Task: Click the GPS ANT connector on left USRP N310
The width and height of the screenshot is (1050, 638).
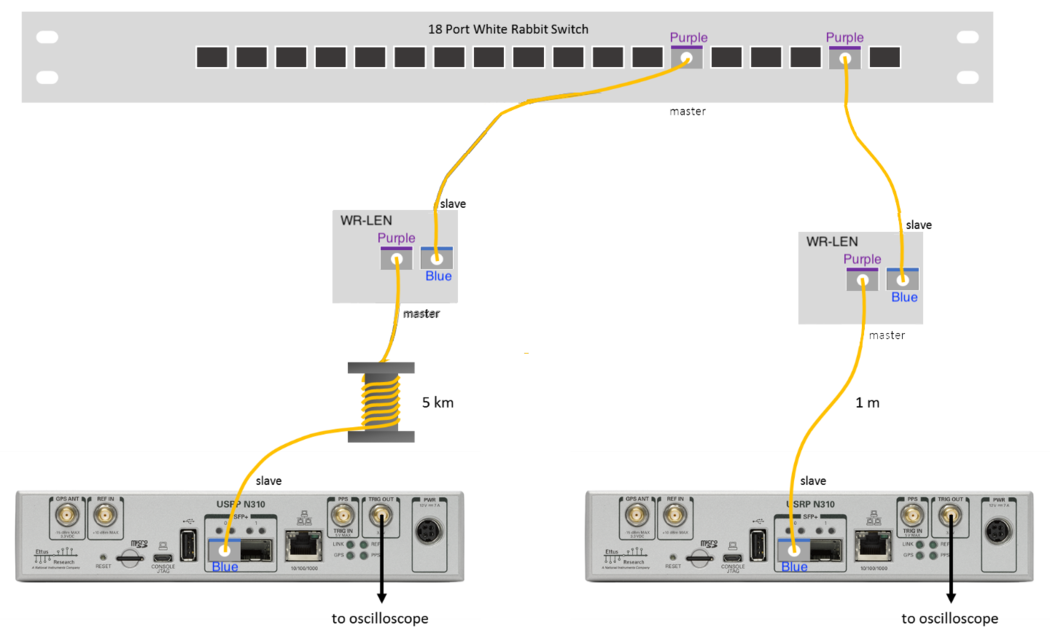Action: click(66, 513)
